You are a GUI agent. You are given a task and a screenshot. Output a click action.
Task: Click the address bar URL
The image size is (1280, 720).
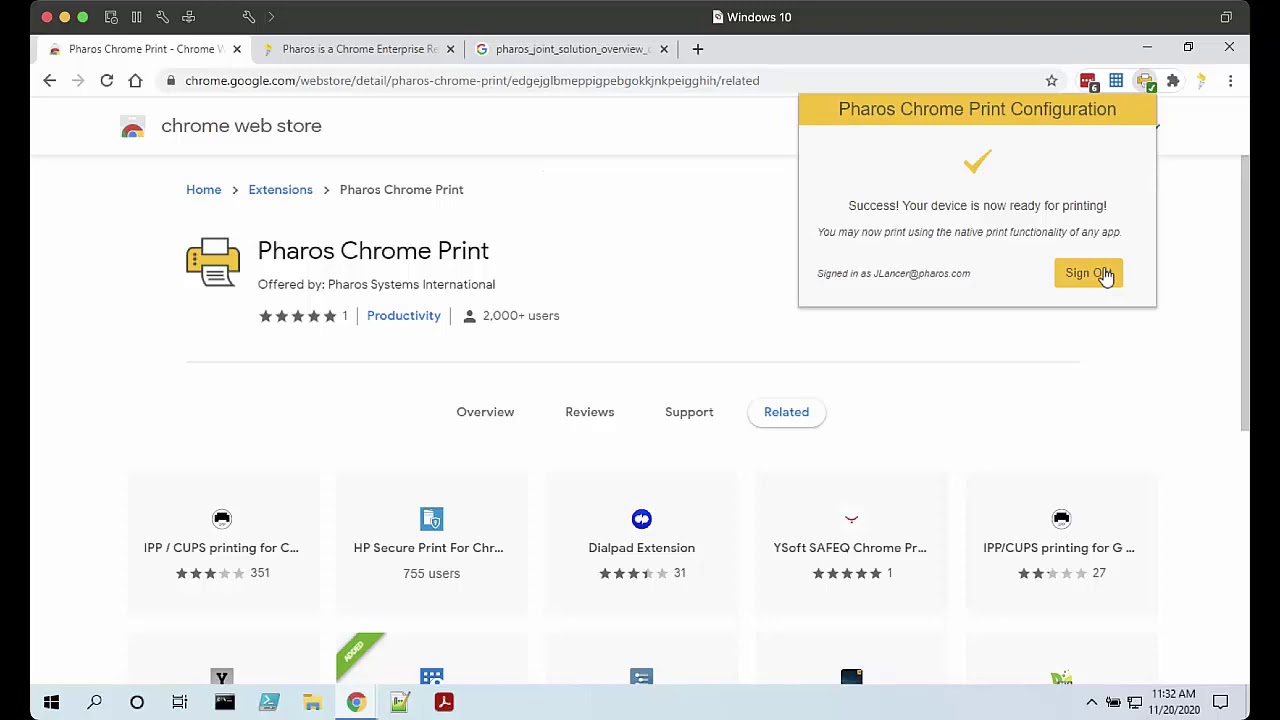[x=472, y=80]
